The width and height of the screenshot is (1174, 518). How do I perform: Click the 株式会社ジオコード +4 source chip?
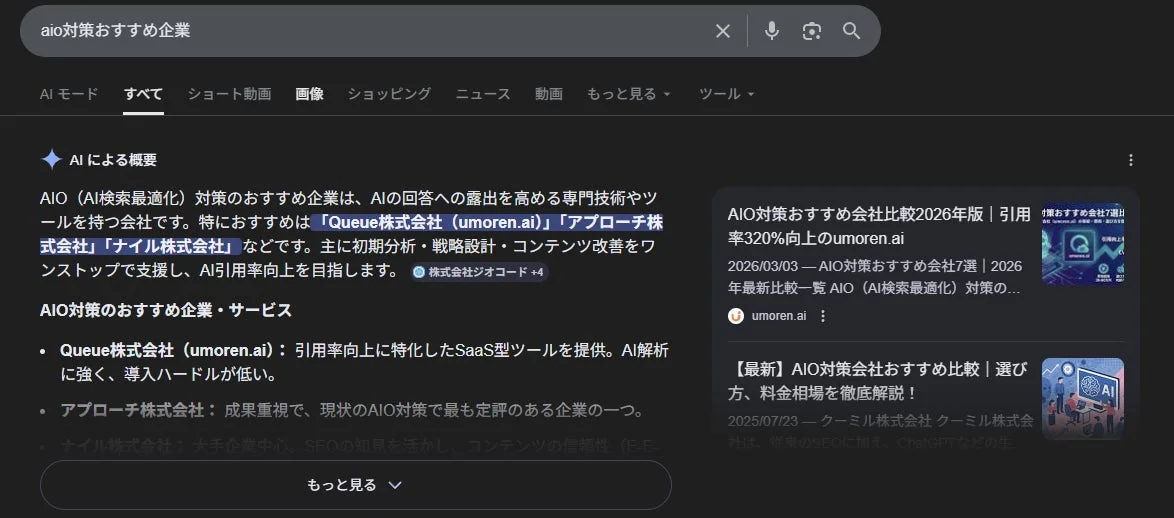(479, 272)
